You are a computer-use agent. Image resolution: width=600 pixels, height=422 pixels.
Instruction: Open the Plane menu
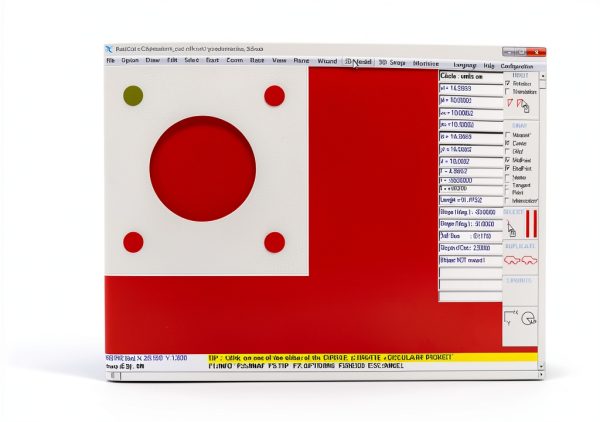(x=301, y=61)
